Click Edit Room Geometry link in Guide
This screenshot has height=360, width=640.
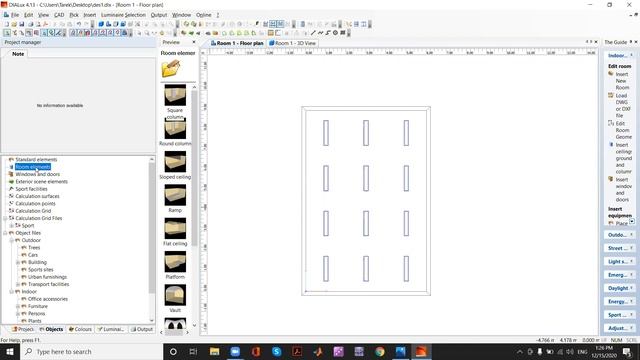pyautogui.click(x=623, y=130)
